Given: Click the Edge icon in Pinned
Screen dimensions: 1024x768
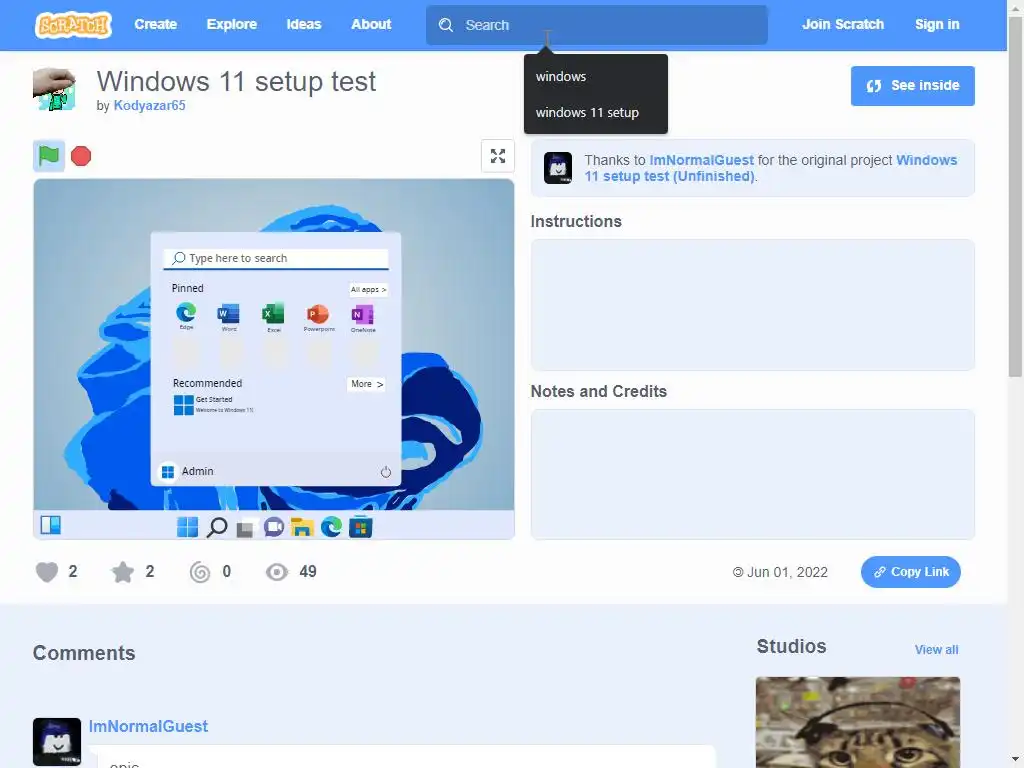Looking at the screenshot, I should coord(186,313).
